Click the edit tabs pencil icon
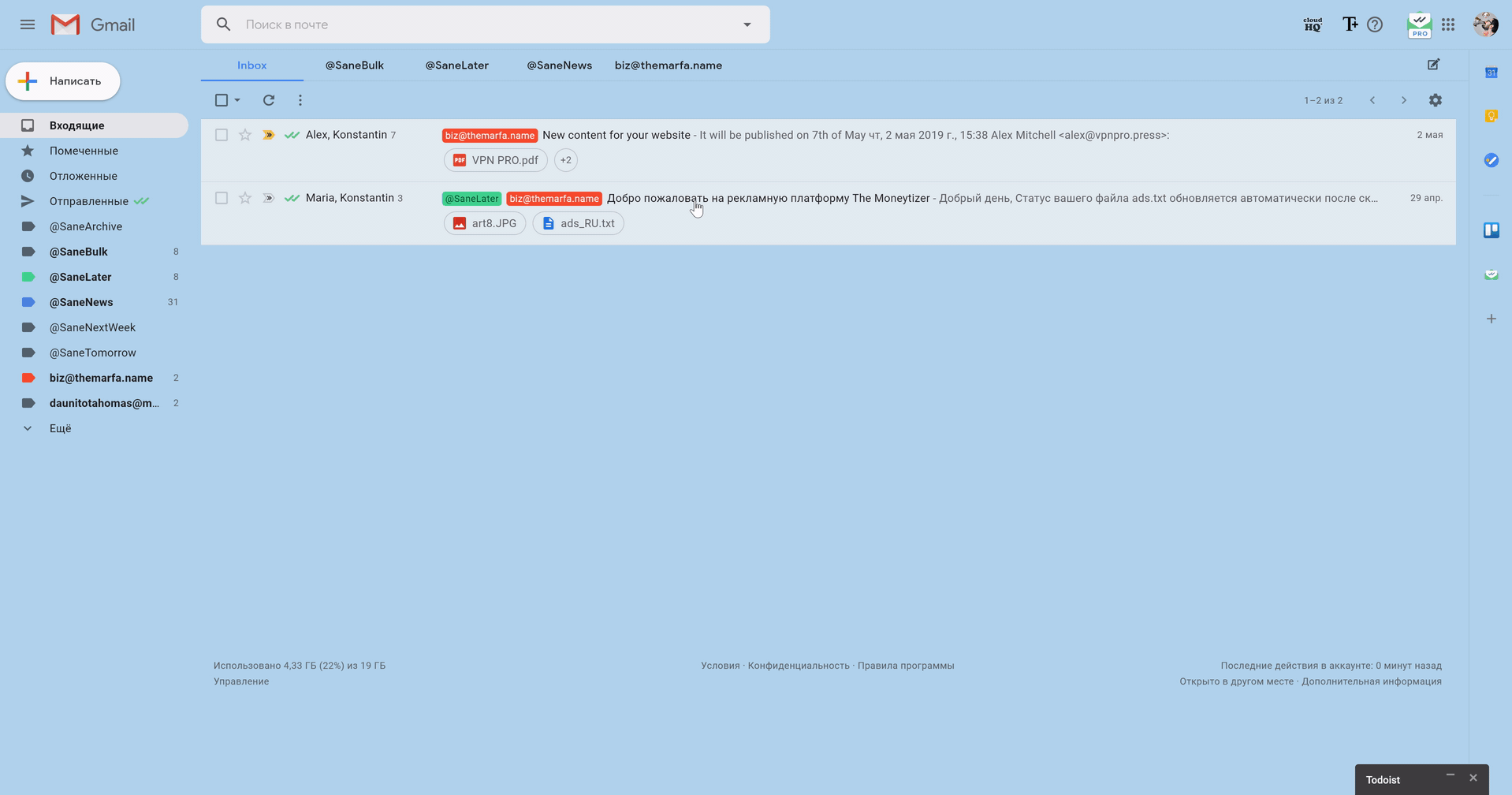Screen dimensions: 1512x795 (x=1433, y=65)
